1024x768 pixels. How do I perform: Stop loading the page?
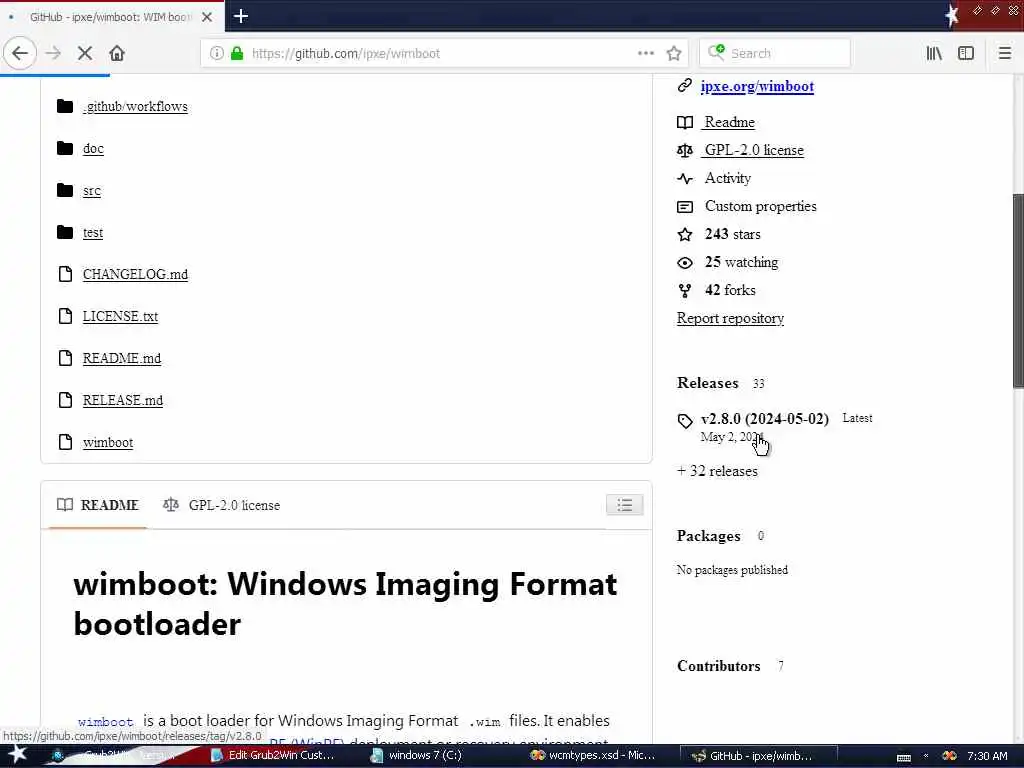coord(84,53)
